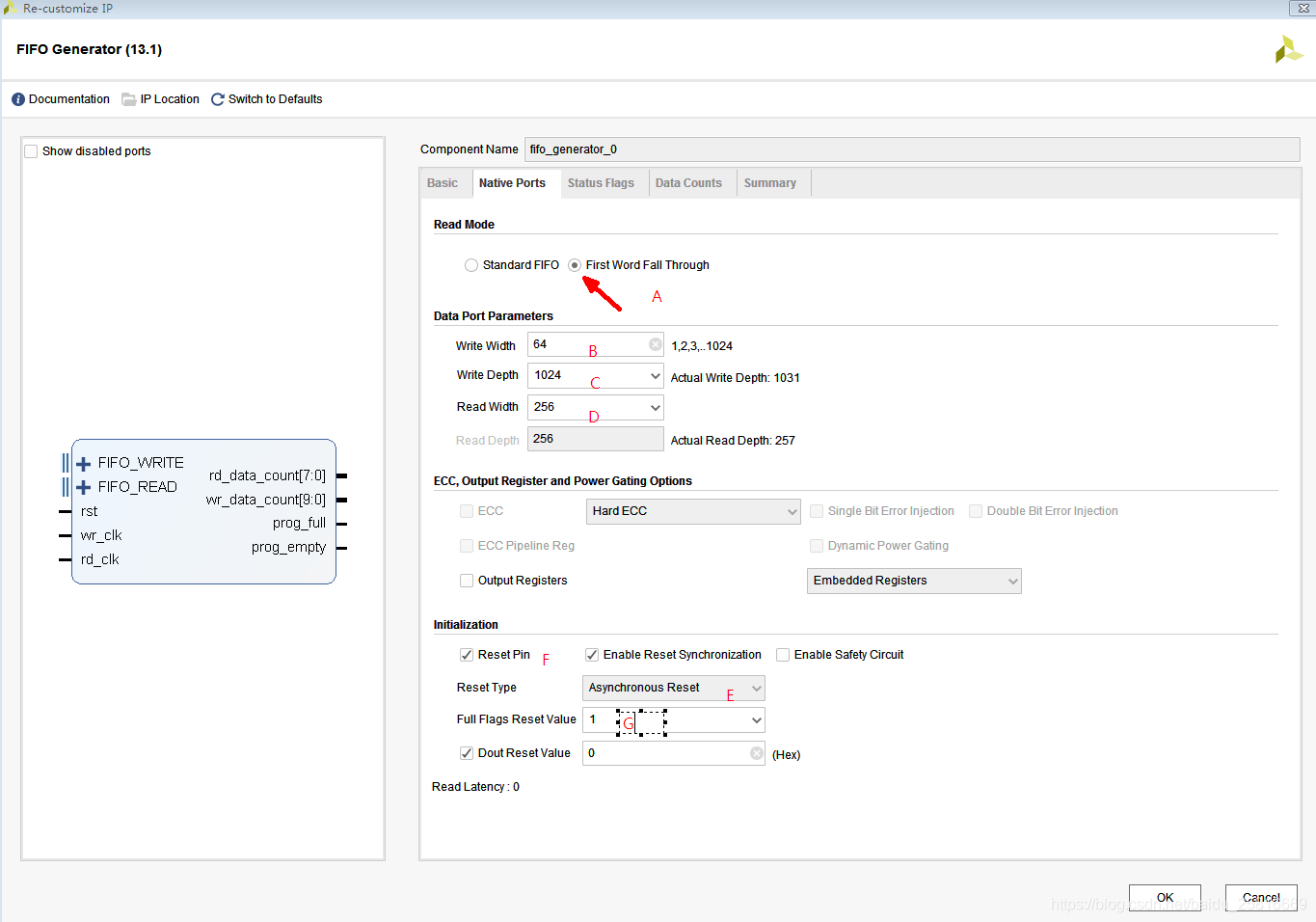
Task: Click rd_data_count[7:0] port label
Action: pyautogui.click(x=267, y=475)
